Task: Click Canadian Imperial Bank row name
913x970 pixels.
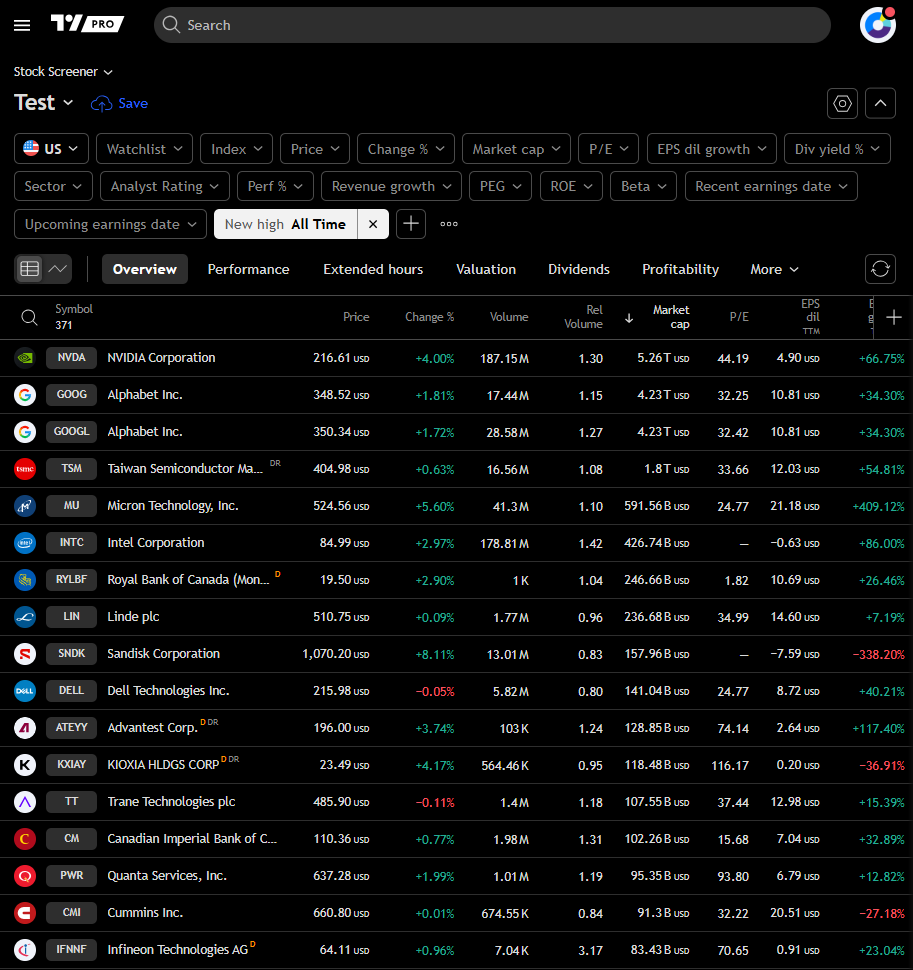Action: [192, 839]
